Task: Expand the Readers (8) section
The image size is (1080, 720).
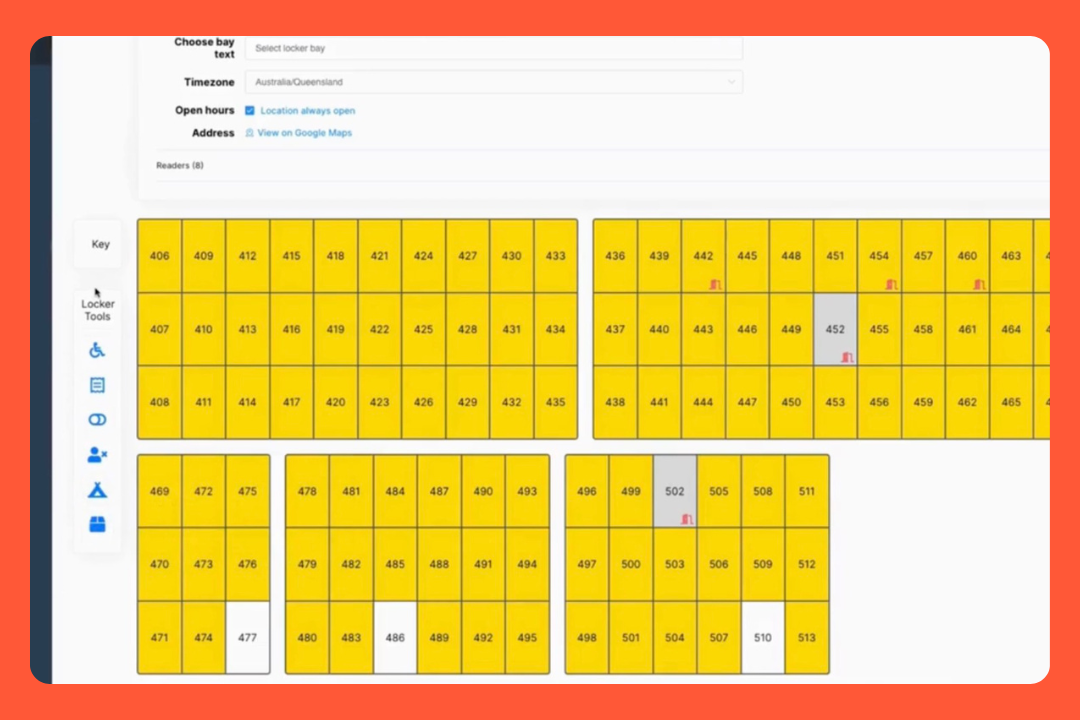Action: [180, 165]
